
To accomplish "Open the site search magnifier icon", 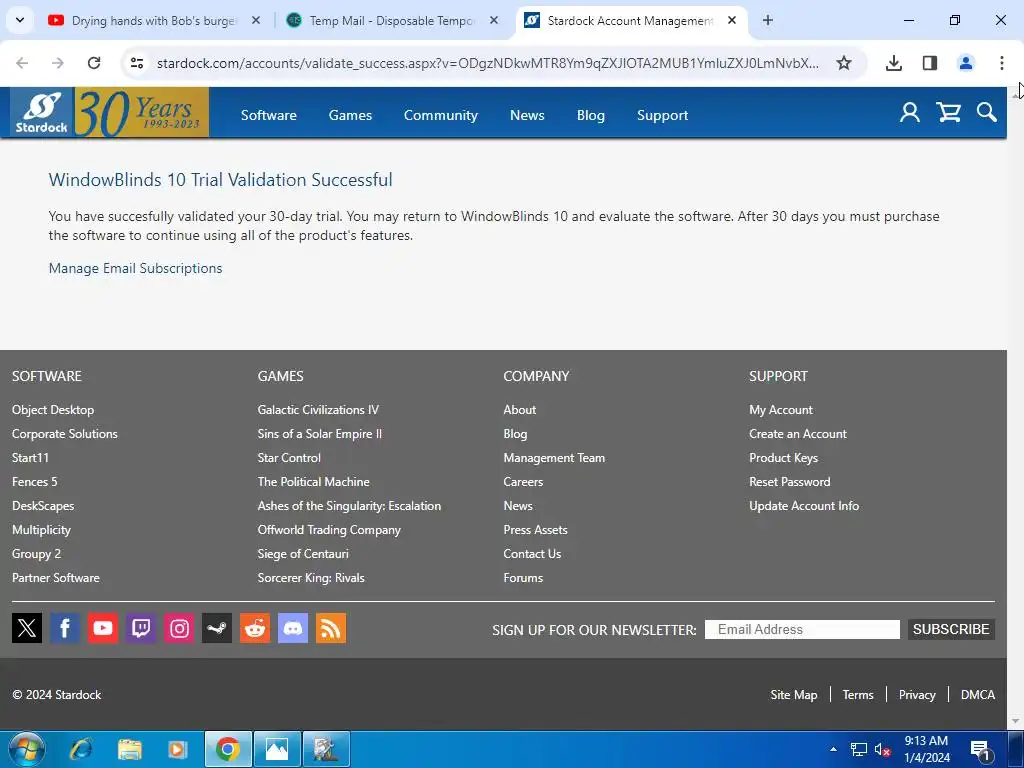I will point(987,112).
